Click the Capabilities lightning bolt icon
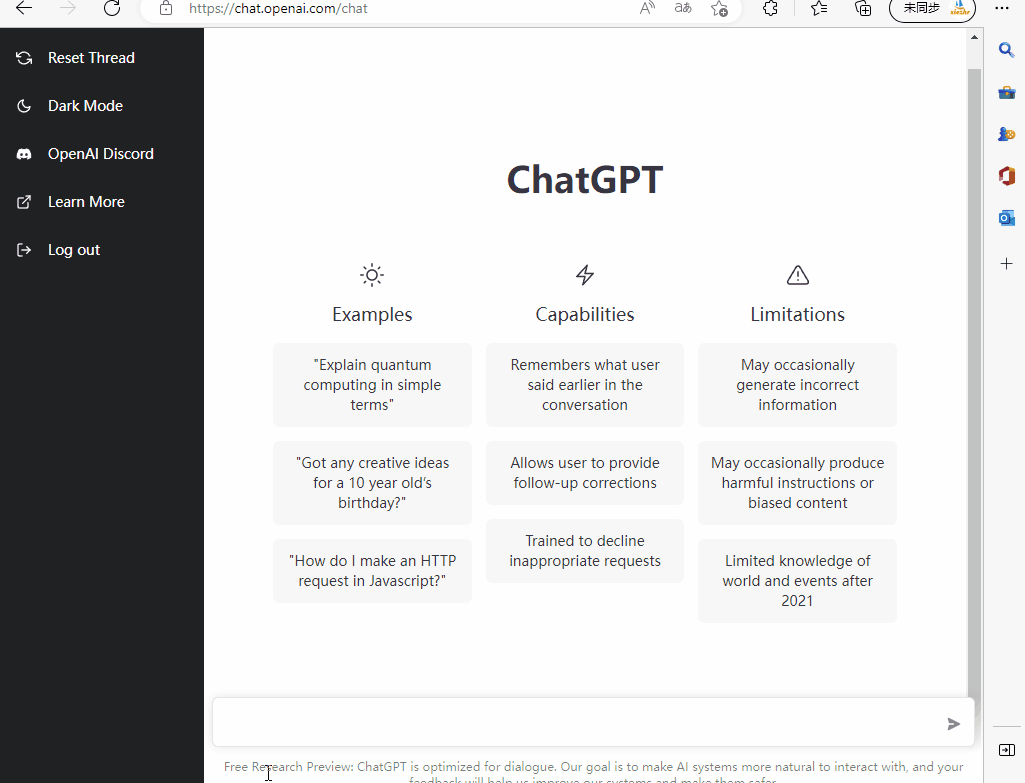 [585, 275]
